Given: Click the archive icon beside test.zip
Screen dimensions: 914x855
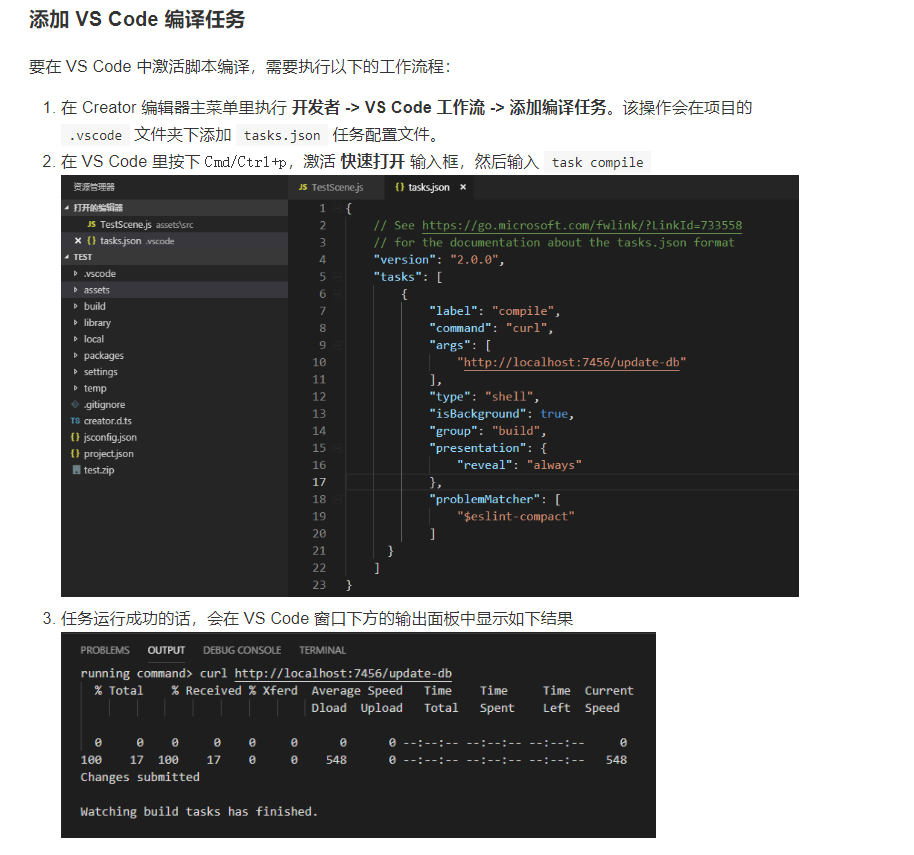Looking at the screenshot, I should pyautogui.click(x=76, y=470).
